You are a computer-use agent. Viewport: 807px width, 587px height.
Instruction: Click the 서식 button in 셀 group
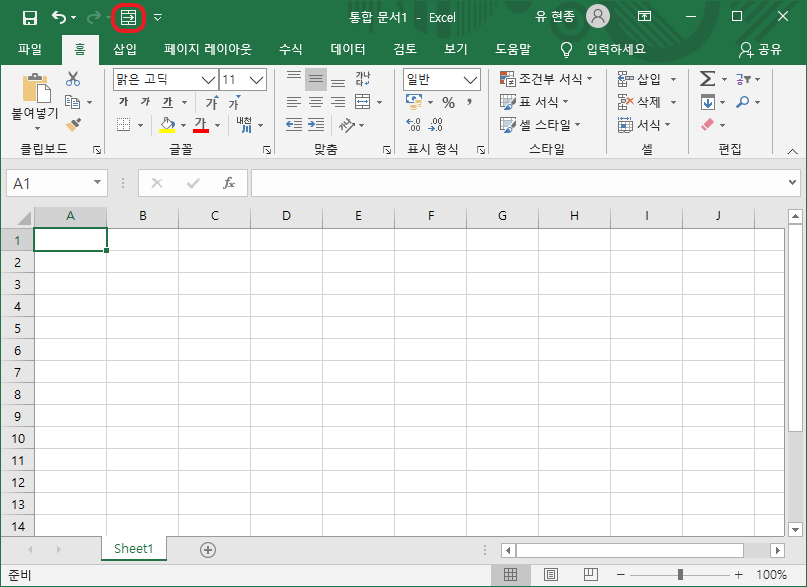644,124
